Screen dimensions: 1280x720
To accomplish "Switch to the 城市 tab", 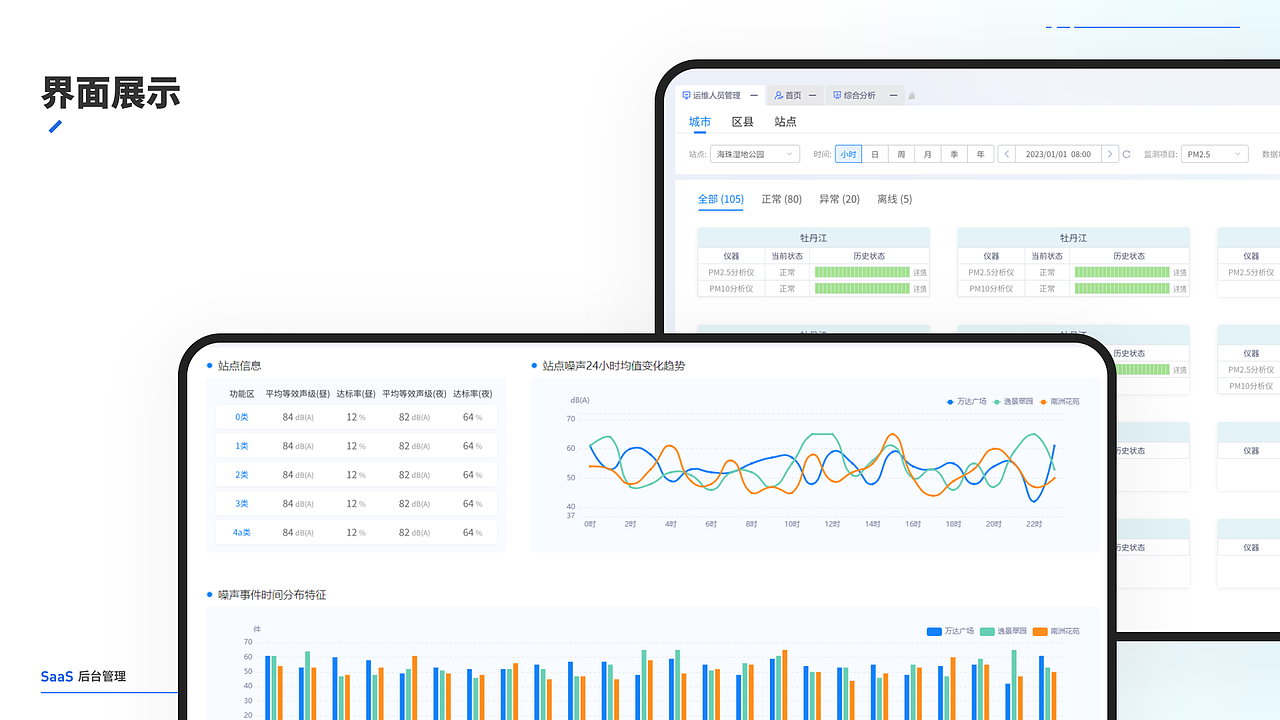I will tap(700, 122).
